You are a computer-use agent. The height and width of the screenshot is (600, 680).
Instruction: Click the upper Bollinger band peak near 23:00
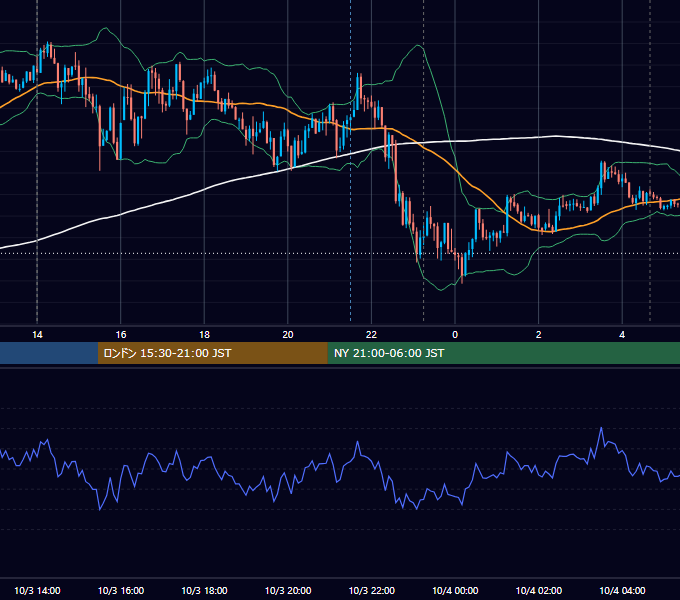(x=419, y=45)
